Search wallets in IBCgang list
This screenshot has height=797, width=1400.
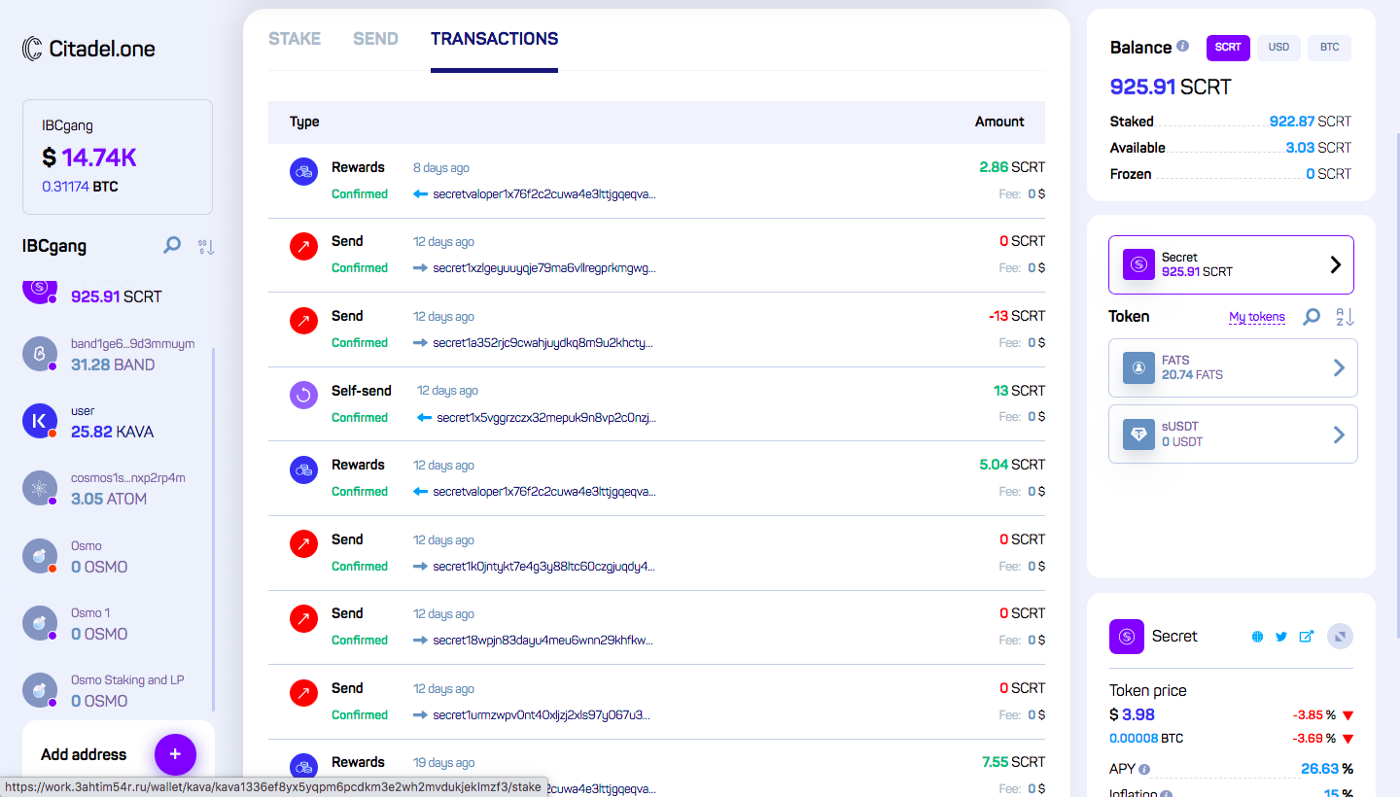[x=172, y=245]
